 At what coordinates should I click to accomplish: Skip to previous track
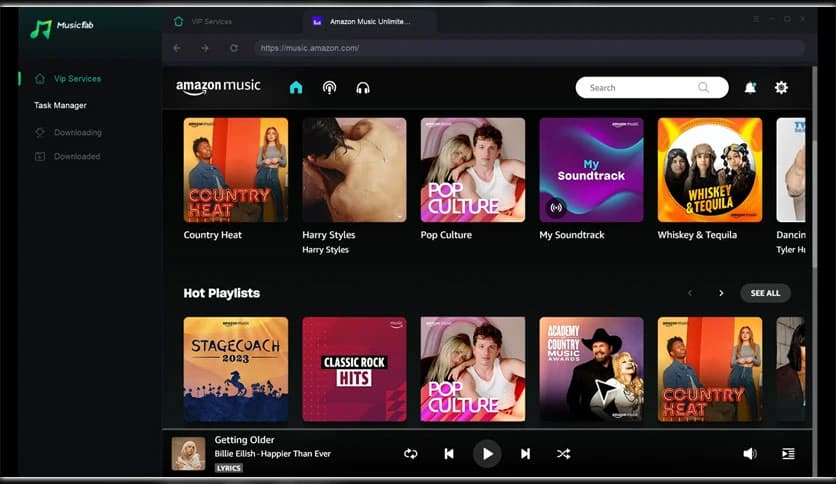tap(449, 454)
